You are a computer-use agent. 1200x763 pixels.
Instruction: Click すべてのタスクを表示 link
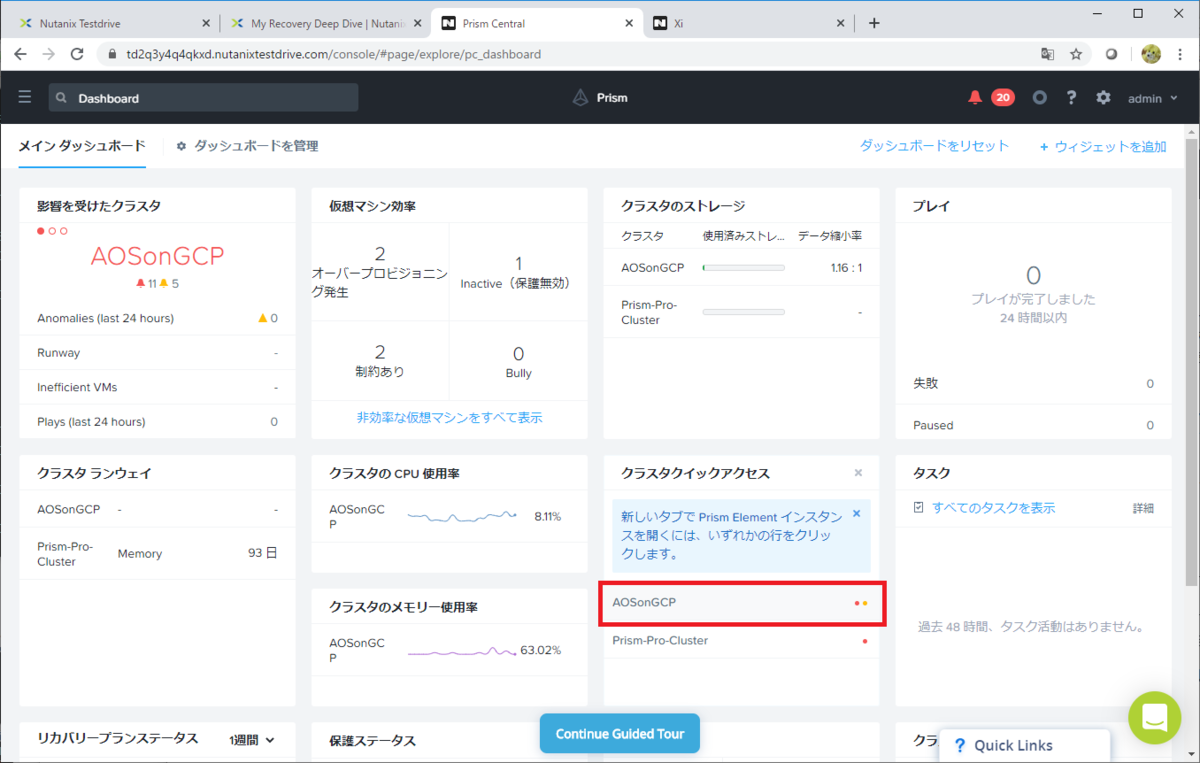(993, 508)
